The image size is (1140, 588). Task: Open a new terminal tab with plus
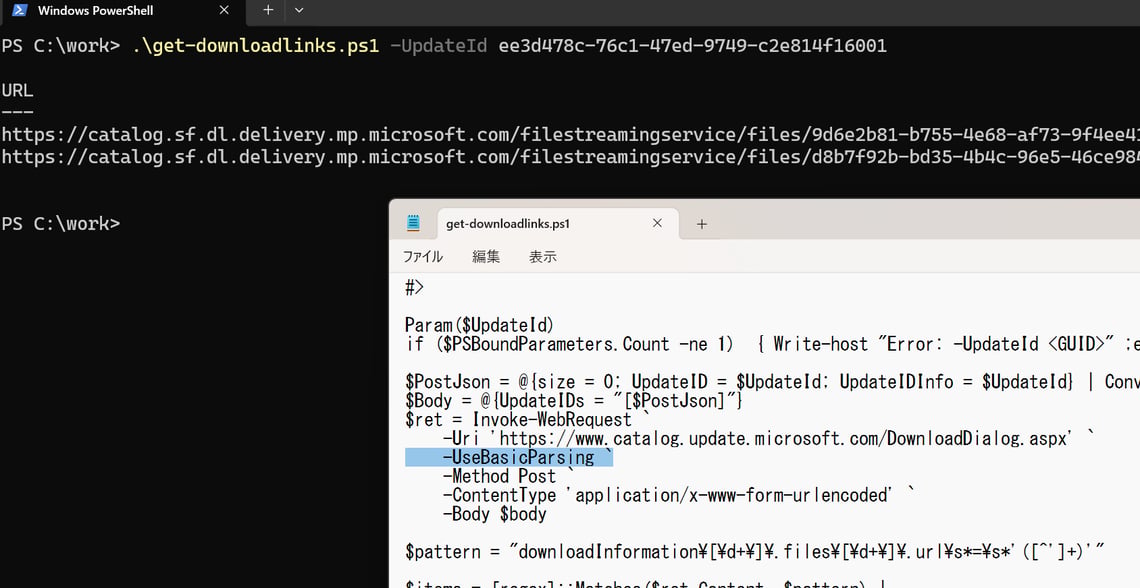[268, 10]
